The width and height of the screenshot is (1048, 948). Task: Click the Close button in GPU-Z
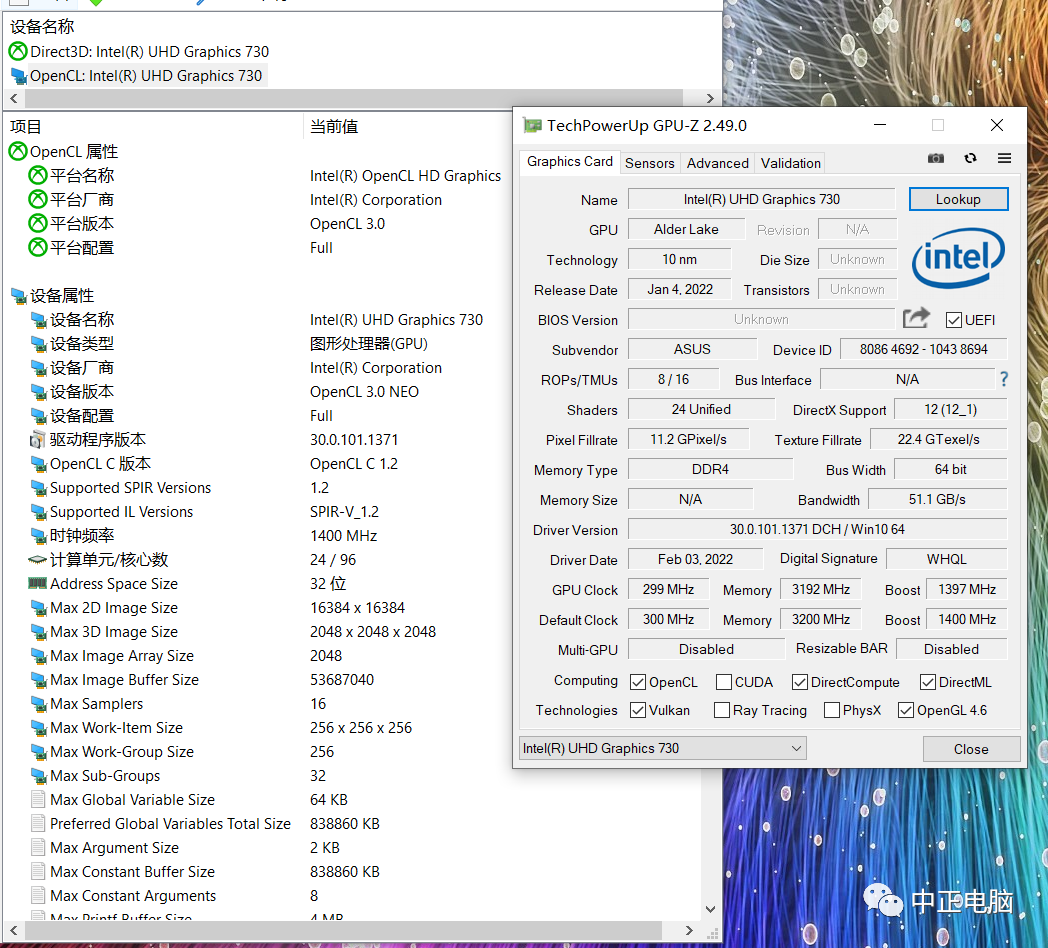click(971, 749)
